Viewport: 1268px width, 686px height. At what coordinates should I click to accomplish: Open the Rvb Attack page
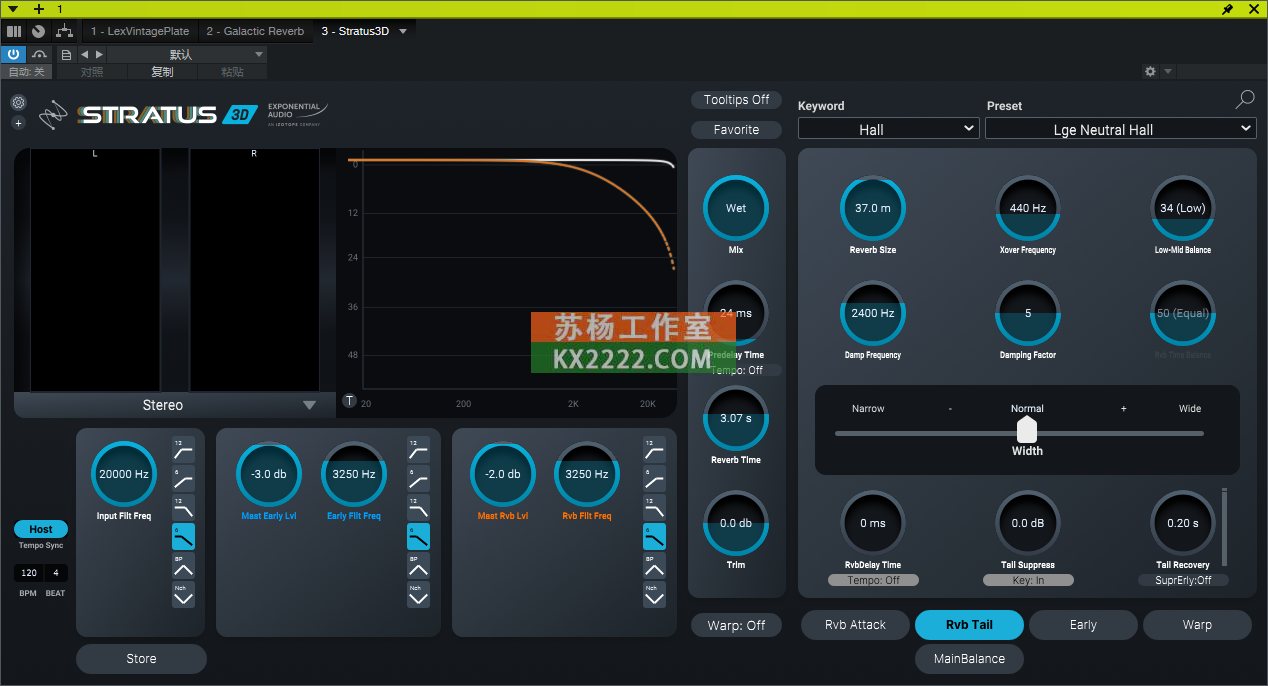[855, 625]
